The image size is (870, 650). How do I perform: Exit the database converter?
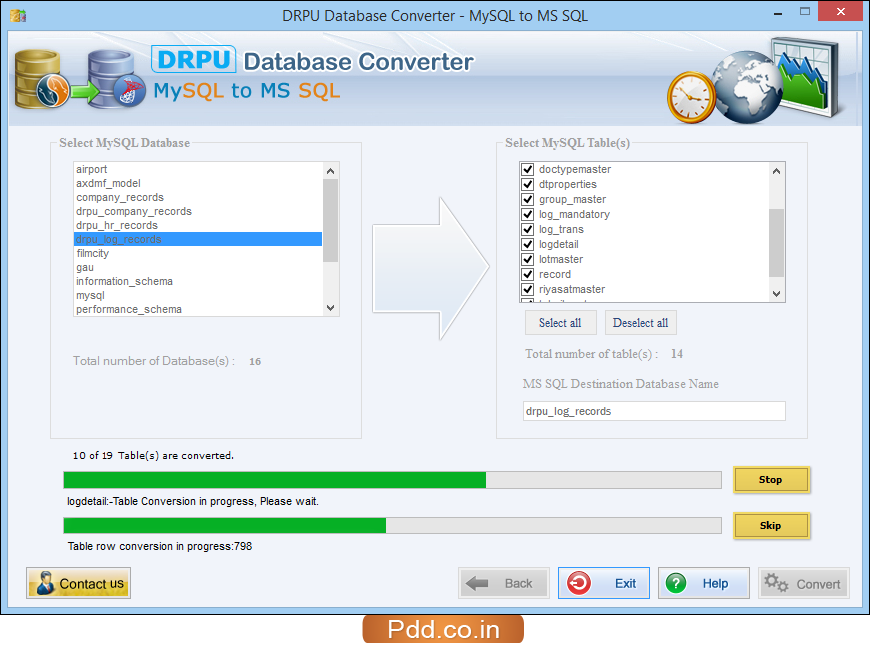(604, 583)
